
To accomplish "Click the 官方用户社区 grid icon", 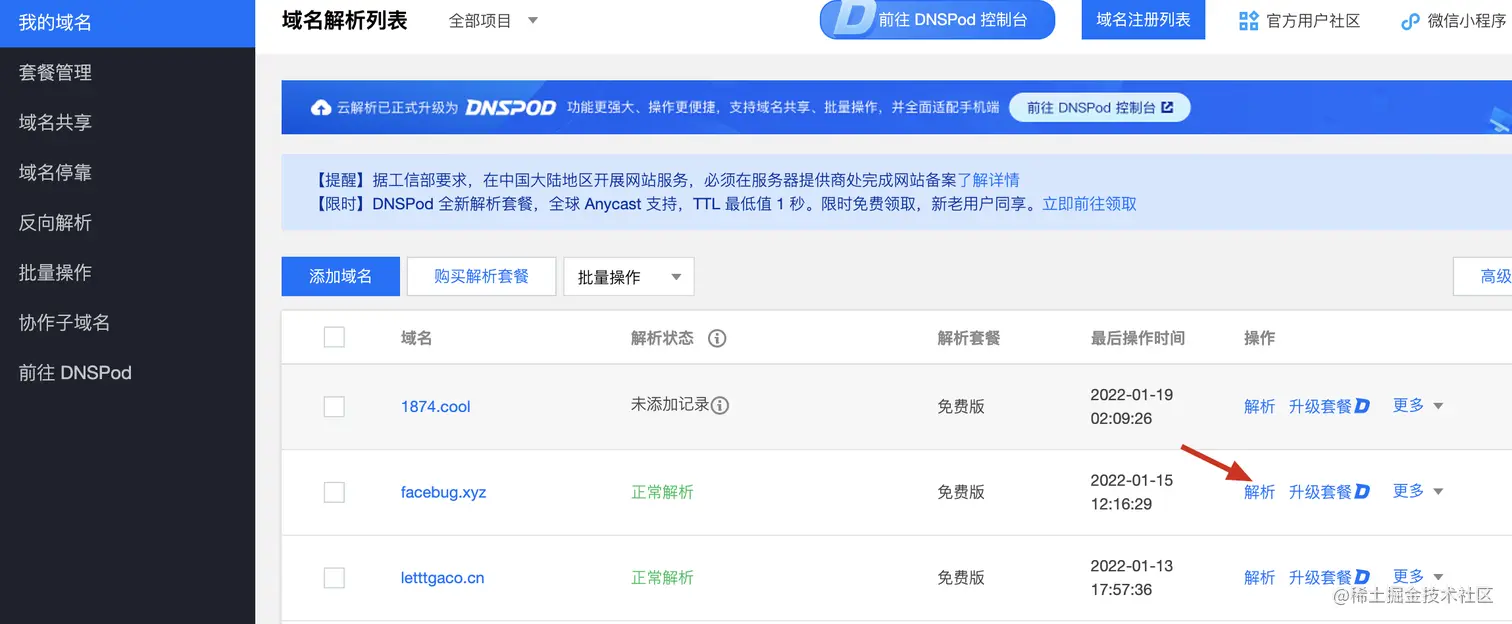I will (x=1248, y=21).
